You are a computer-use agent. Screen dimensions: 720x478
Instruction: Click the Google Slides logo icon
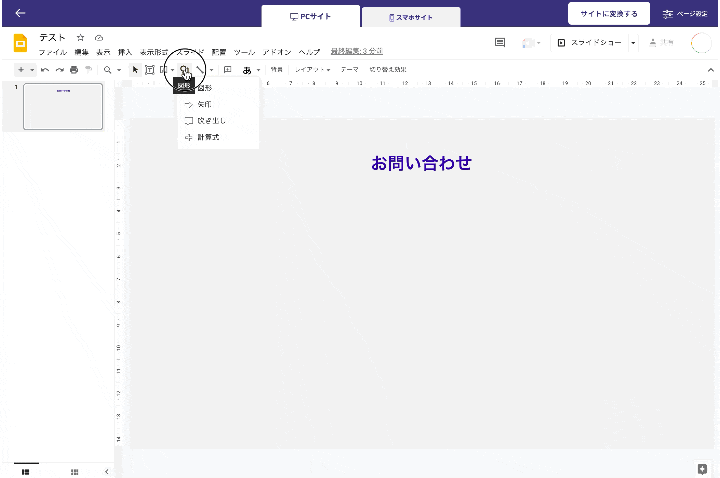tap(20, 43)
